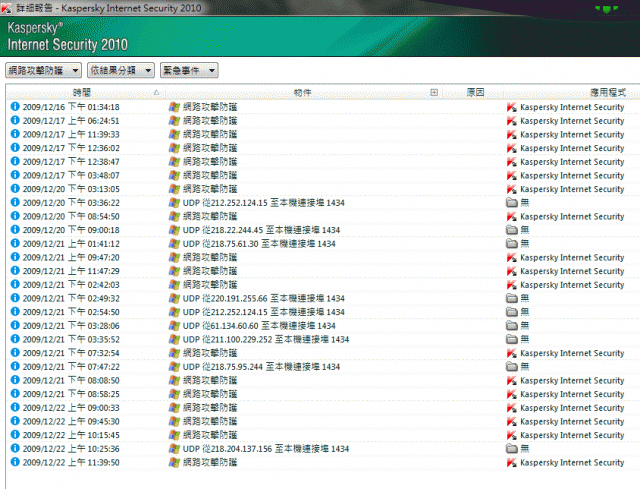
Task: Click Kaspersky app icon for 2009/12/21 上午 11:47:29
Action: [511, 271]
